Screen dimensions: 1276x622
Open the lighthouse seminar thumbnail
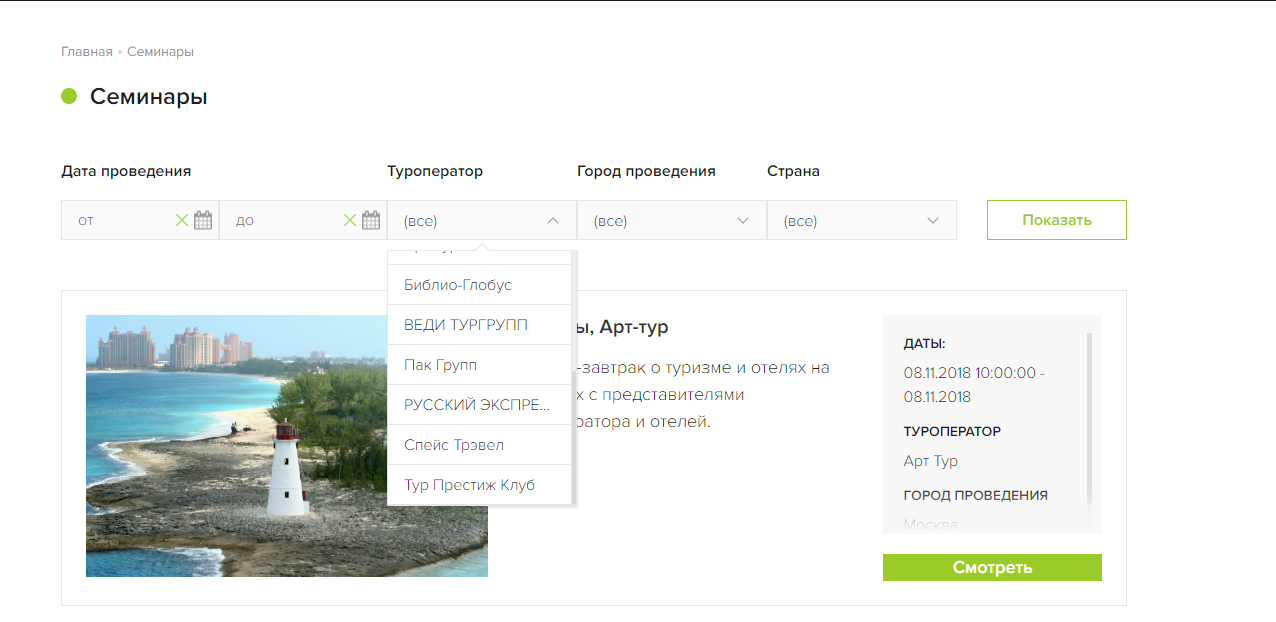click(x=287, y=446)
